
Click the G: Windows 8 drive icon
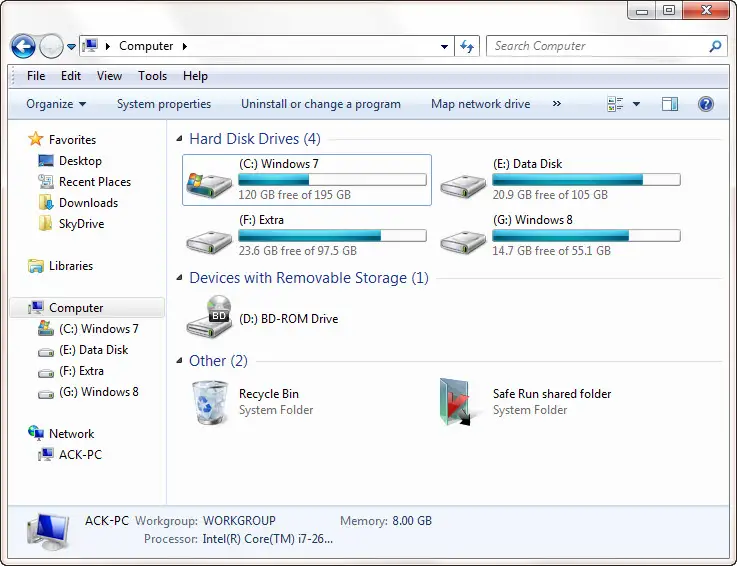point(463,242)
